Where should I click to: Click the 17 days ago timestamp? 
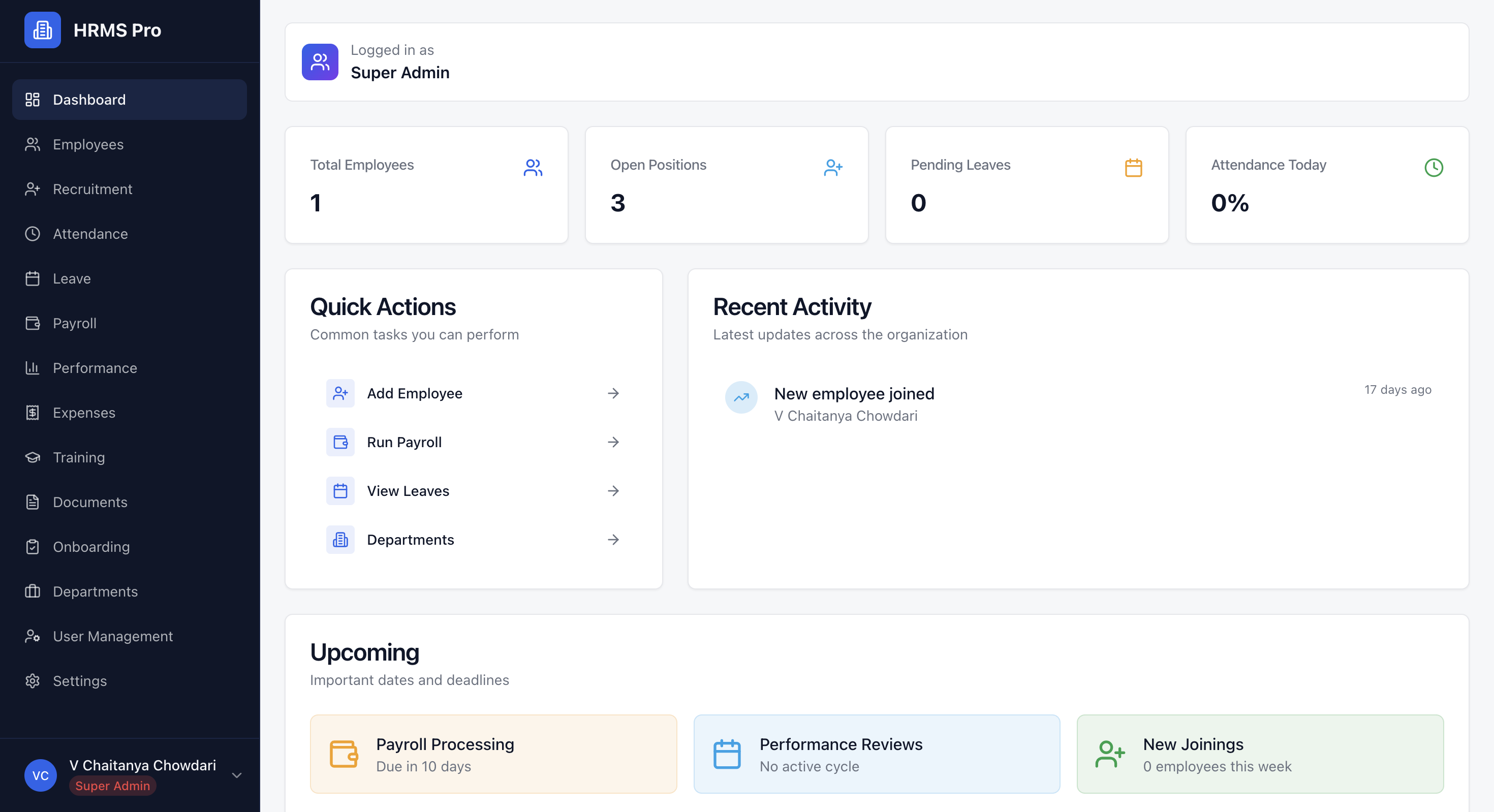pyautogui.click(x=1398, y=390)
